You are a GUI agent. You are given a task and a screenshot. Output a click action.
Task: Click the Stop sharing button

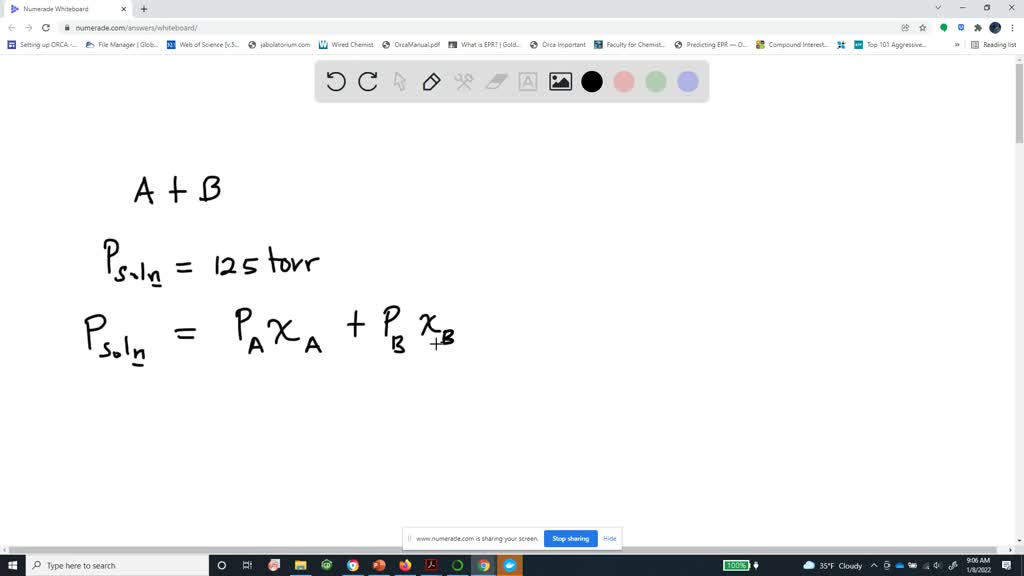pos(570,538)
